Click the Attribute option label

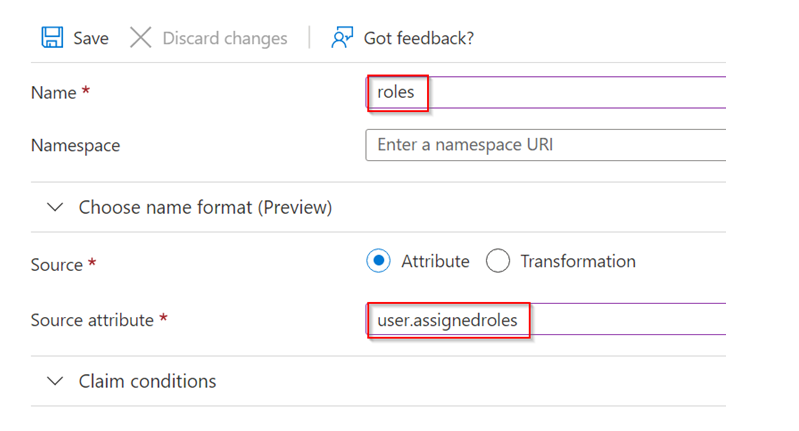pos(435,261)
